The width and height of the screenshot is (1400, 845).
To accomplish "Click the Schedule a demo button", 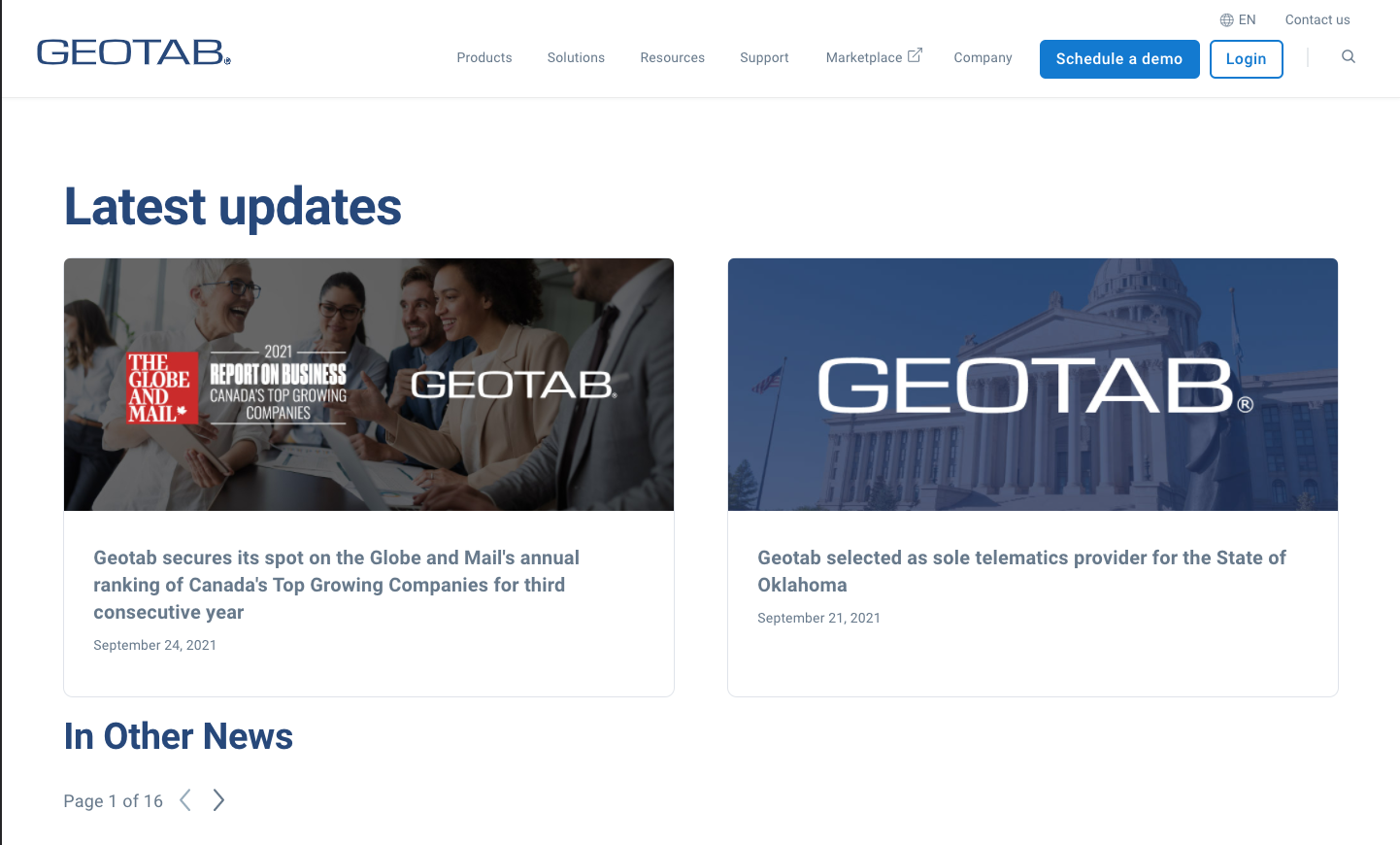I will click(1119, 59).
